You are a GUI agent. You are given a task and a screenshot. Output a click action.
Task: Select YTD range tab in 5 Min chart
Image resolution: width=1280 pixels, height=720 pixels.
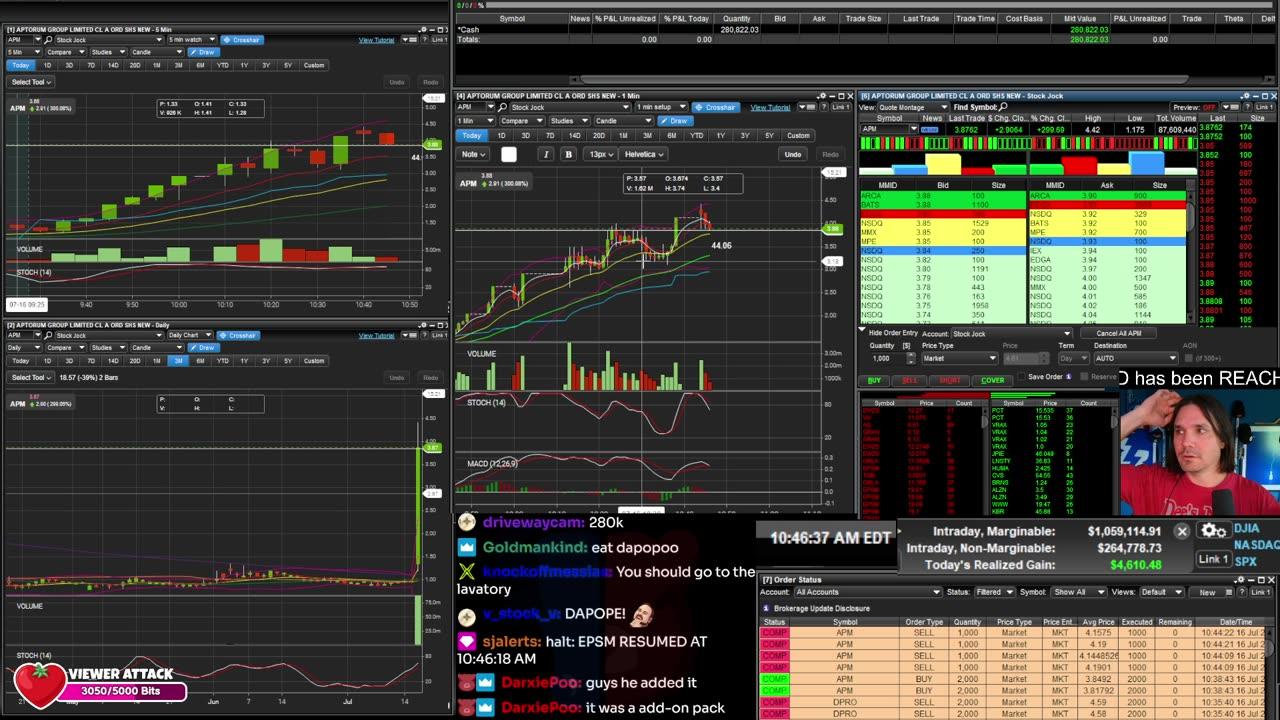pyautogui.click(x=223, y=65)
